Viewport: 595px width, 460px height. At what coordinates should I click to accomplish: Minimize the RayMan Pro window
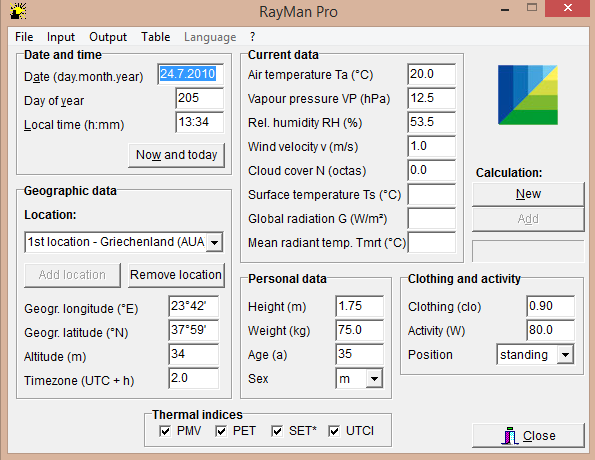click(x=505, y=9)
